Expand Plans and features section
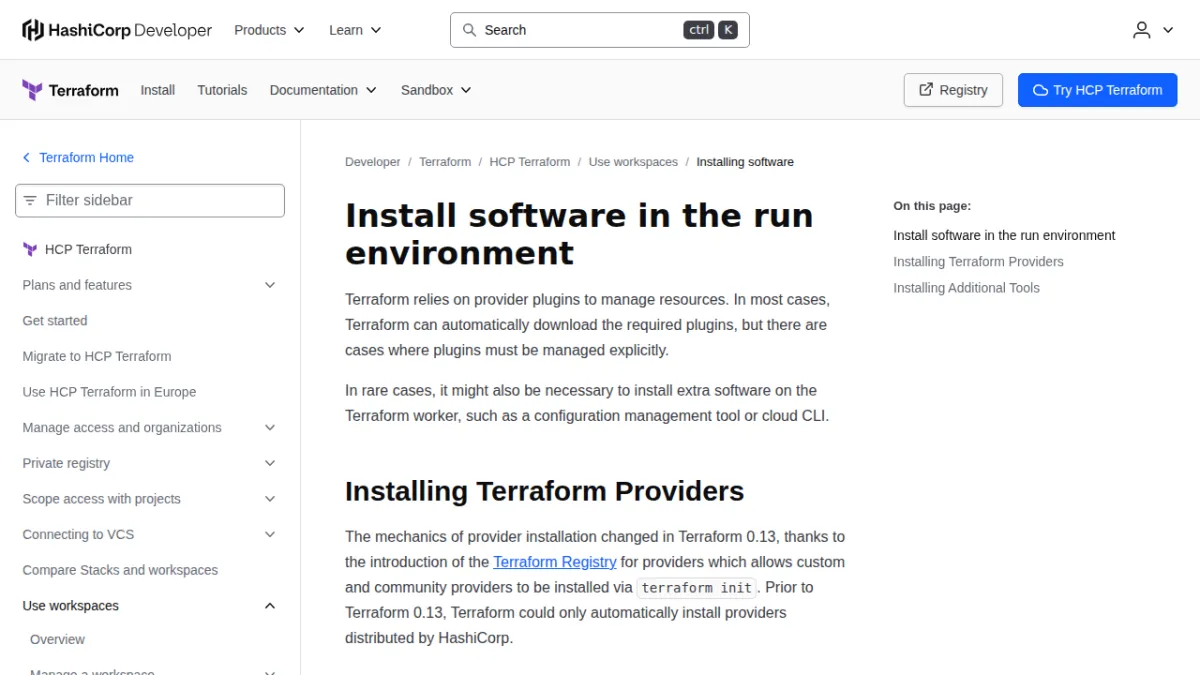 [270, 285]
